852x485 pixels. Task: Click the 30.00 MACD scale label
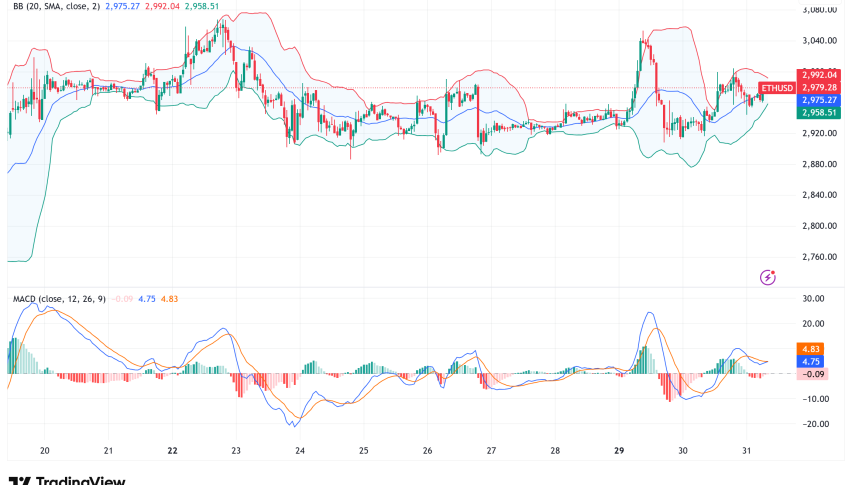pos(815,299)
